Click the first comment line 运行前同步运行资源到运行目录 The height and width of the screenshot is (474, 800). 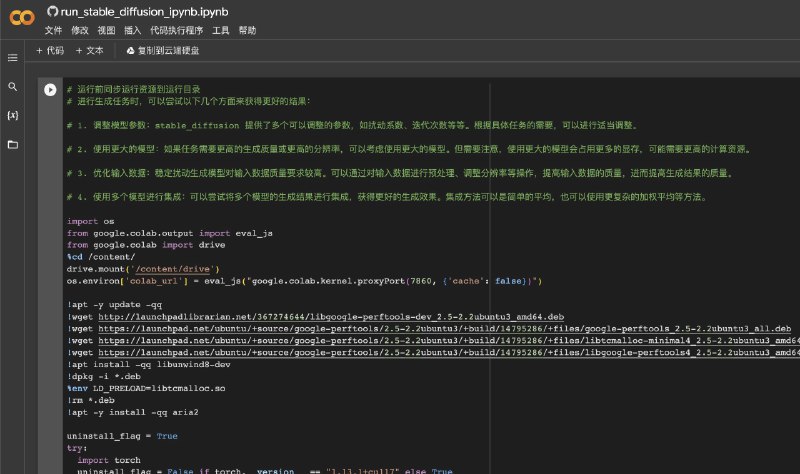coord(134,89)
